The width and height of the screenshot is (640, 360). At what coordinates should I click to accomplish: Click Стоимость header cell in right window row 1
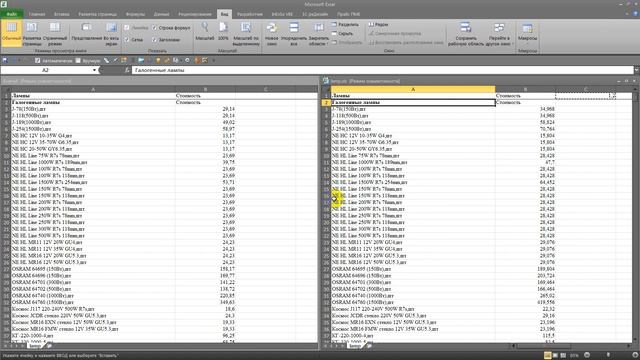pyautogui.click(x=525, y=96)
